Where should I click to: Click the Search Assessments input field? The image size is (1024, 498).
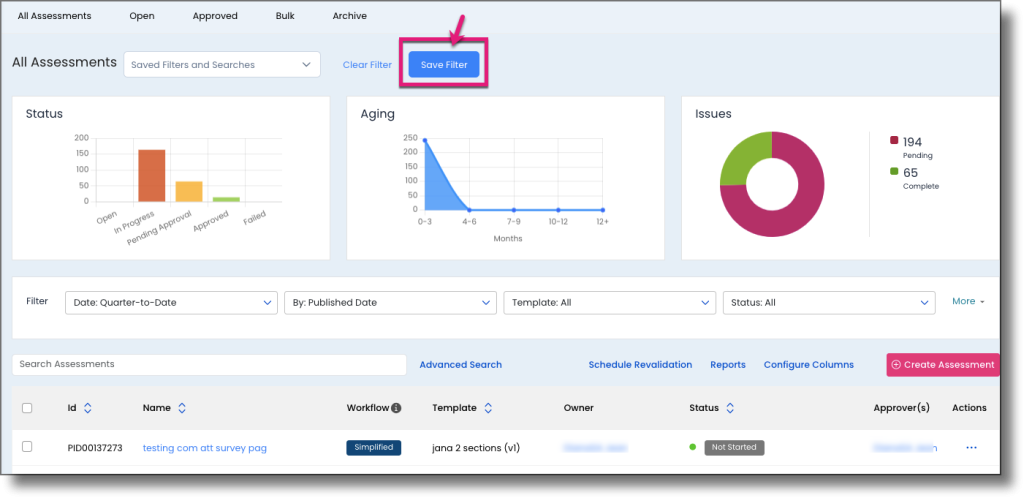[209, 364]
